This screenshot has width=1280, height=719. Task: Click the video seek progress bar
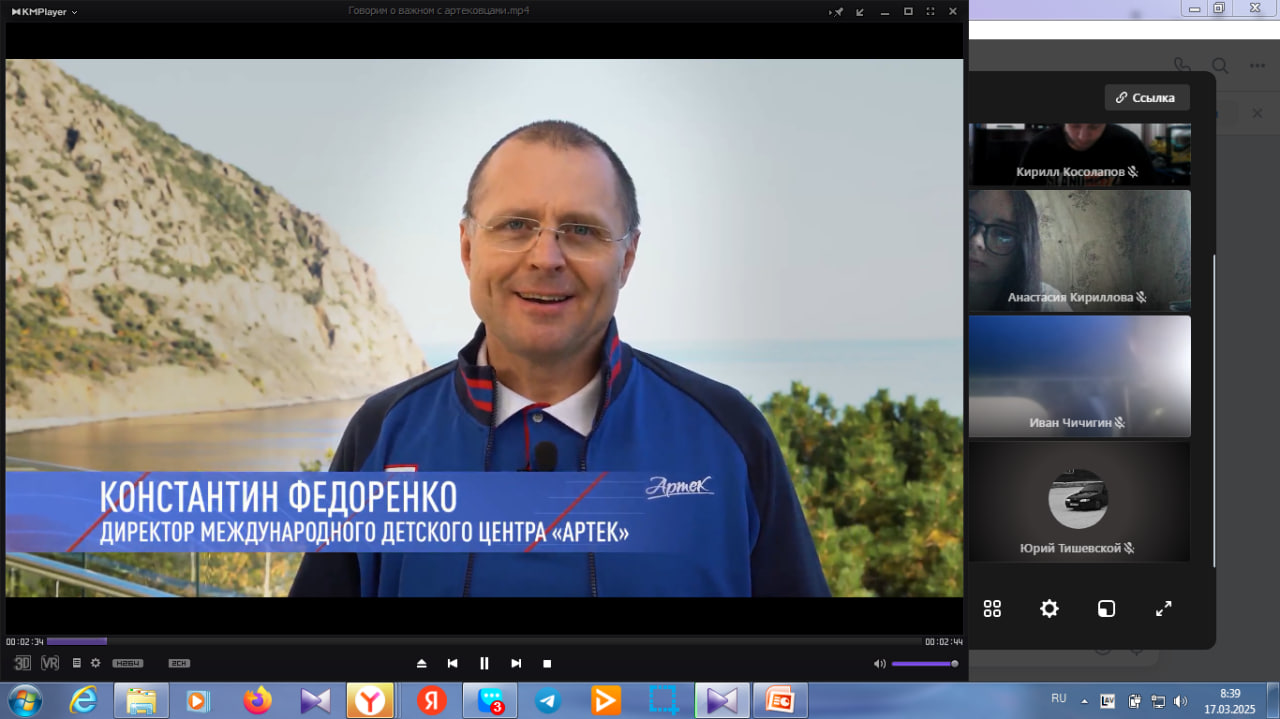click(x=483, y=641)
